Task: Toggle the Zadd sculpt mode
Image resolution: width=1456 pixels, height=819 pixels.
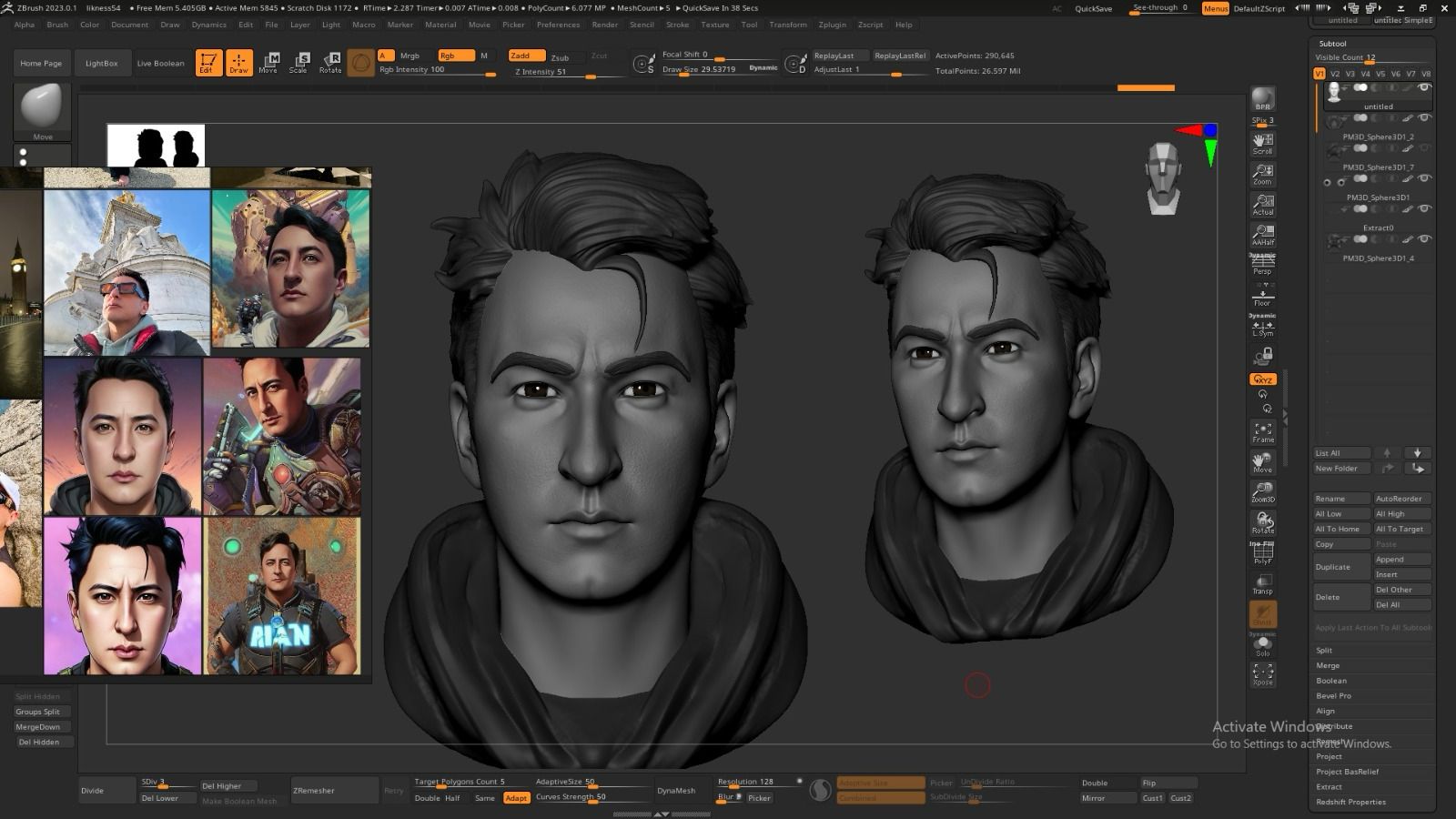Action: (527, 56)
